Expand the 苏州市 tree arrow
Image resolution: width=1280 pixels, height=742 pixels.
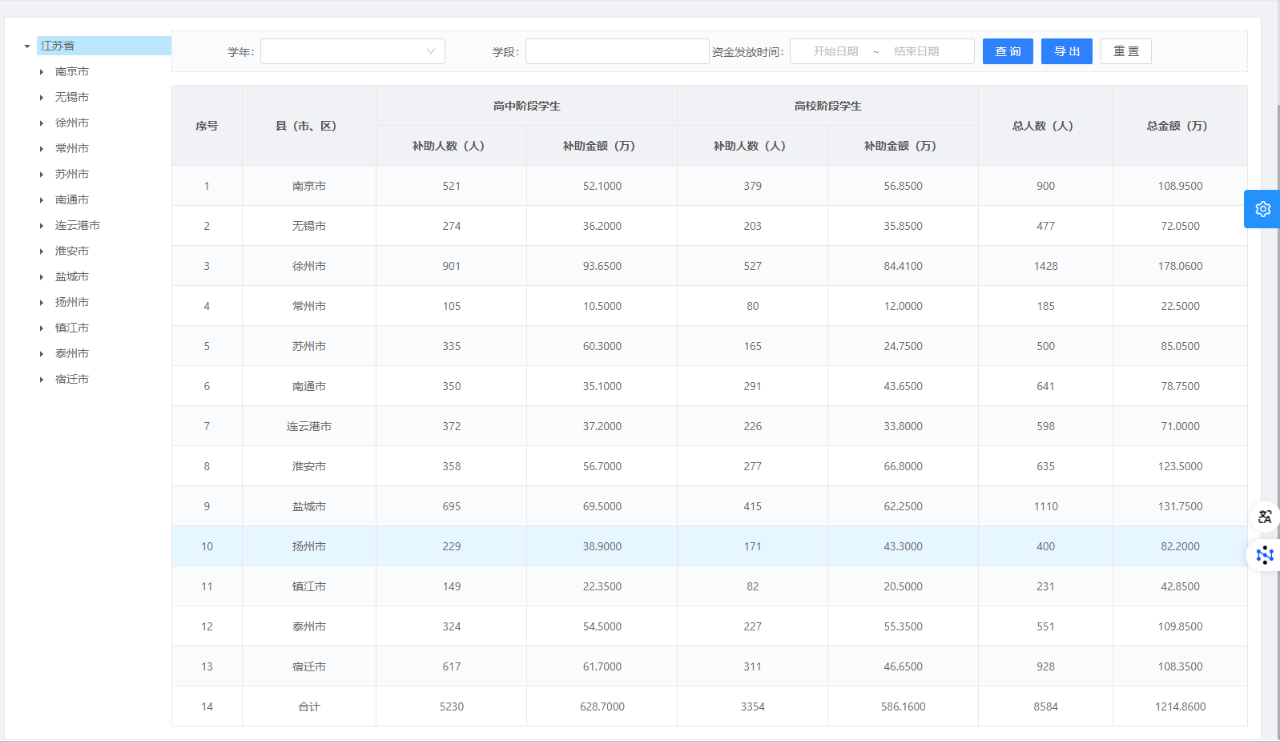click(42, 174)
